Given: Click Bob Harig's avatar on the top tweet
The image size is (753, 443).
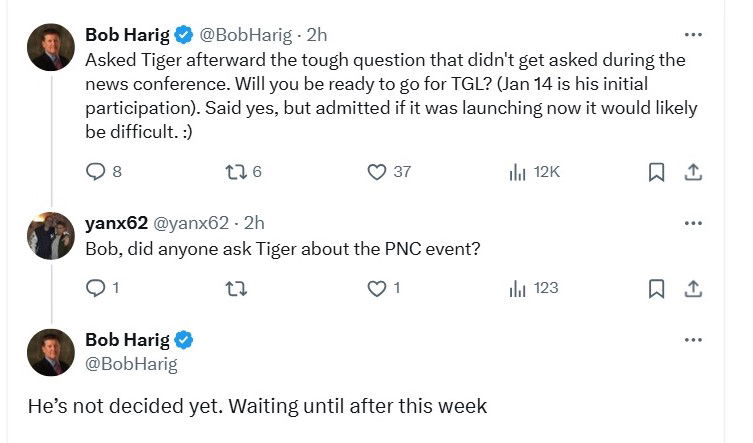Looking at the screenshot, I should point(50,48).
